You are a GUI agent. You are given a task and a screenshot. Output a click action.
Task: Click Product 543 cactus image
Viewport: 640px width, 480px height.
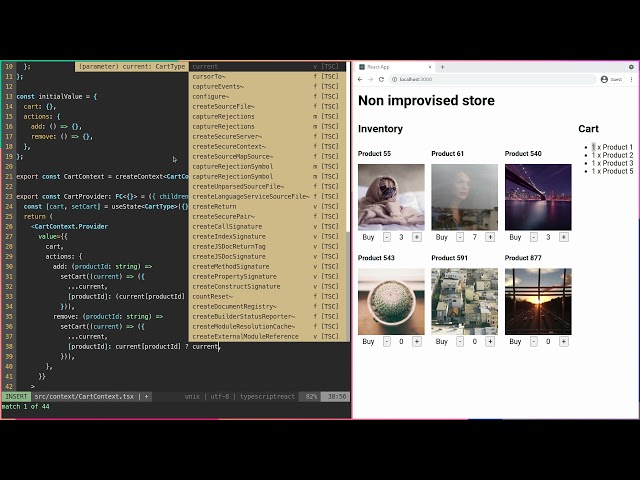point(391,302)
